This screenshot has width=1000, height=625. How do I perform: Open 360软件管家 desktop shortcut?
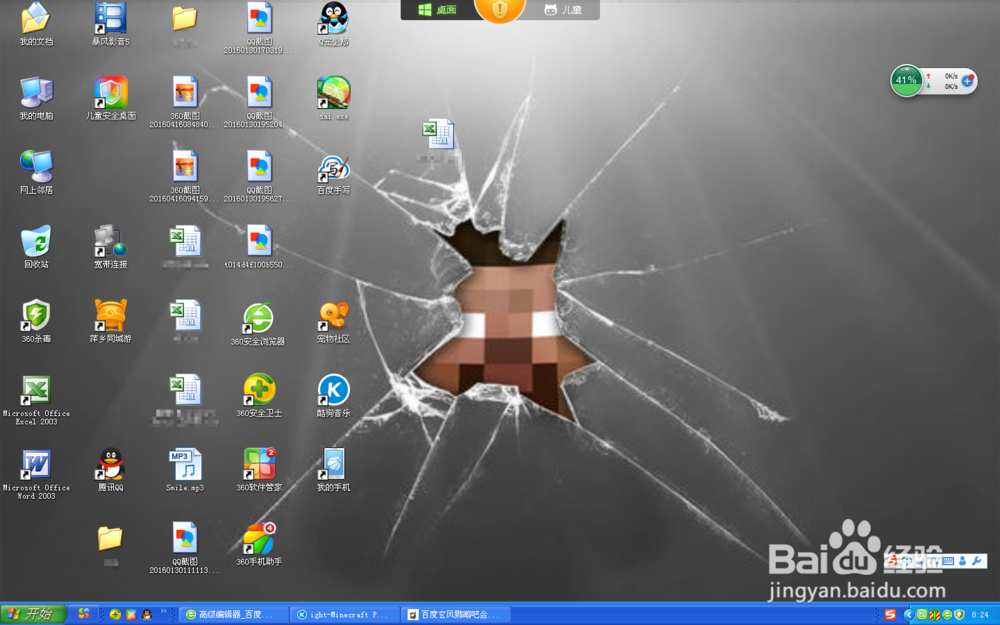coord(259,469)
